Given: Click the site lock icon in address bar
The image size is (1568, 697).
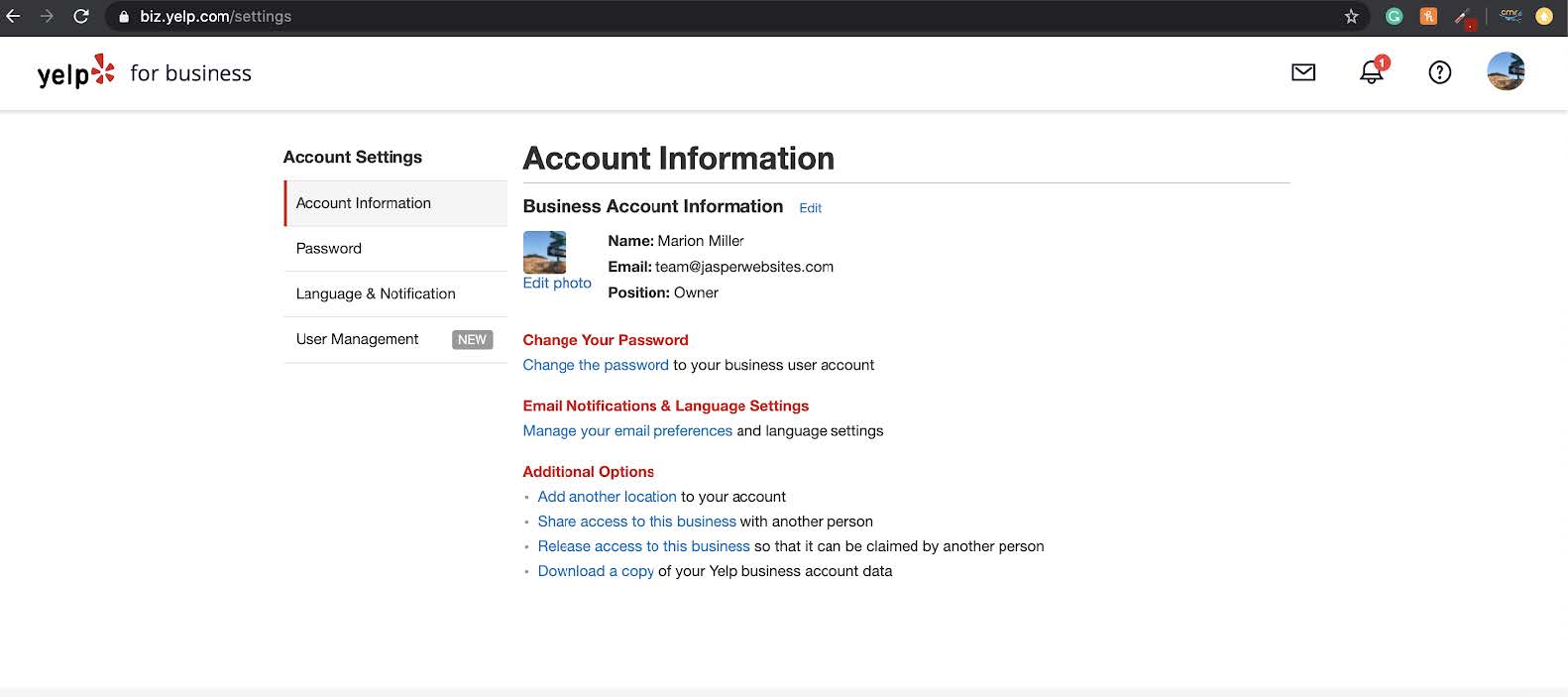Looking at the screenshot, I should pyautogui.click(x=124, y=17).
